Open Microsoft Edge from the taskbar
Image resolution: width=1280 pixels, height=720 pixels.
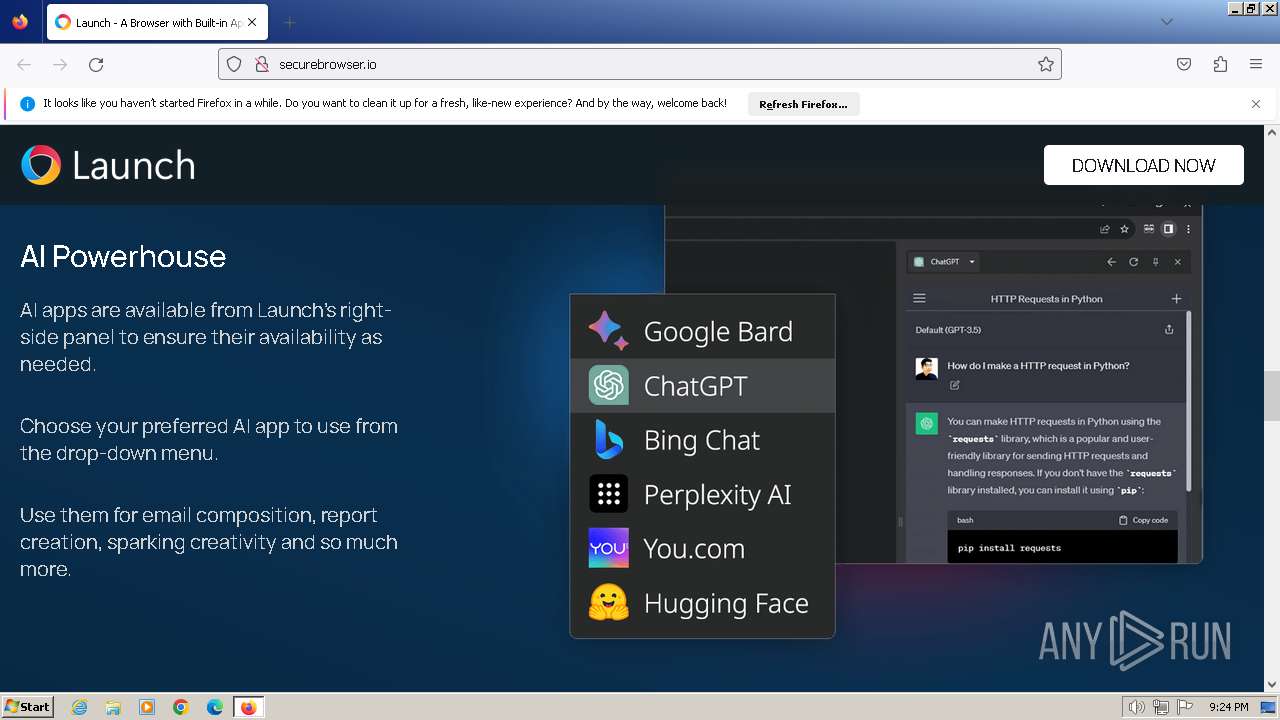coord(215,707)
